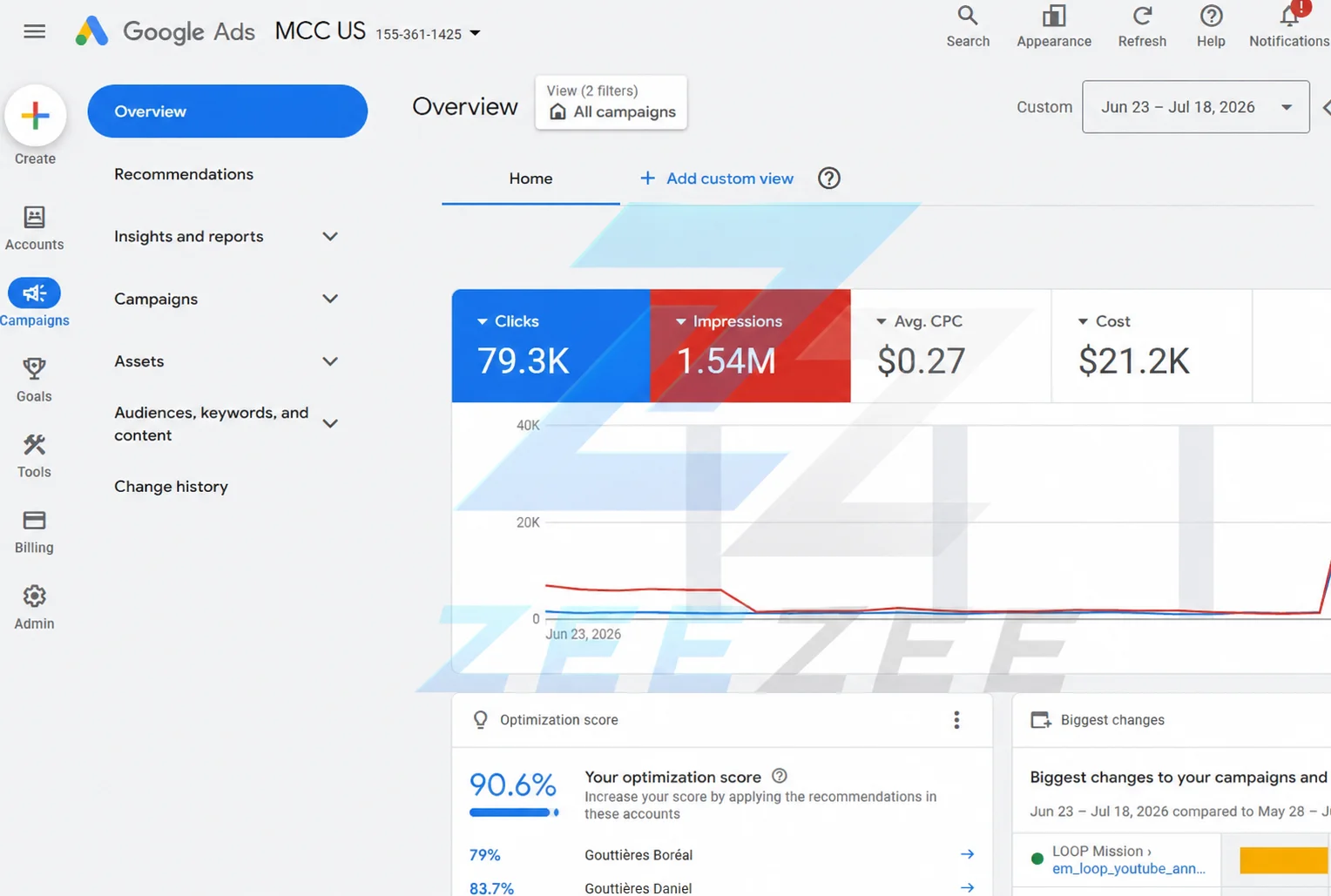1331x896 pixels.
Task: Click the Gouttières Daniel account name
Action: pos(638,888)
